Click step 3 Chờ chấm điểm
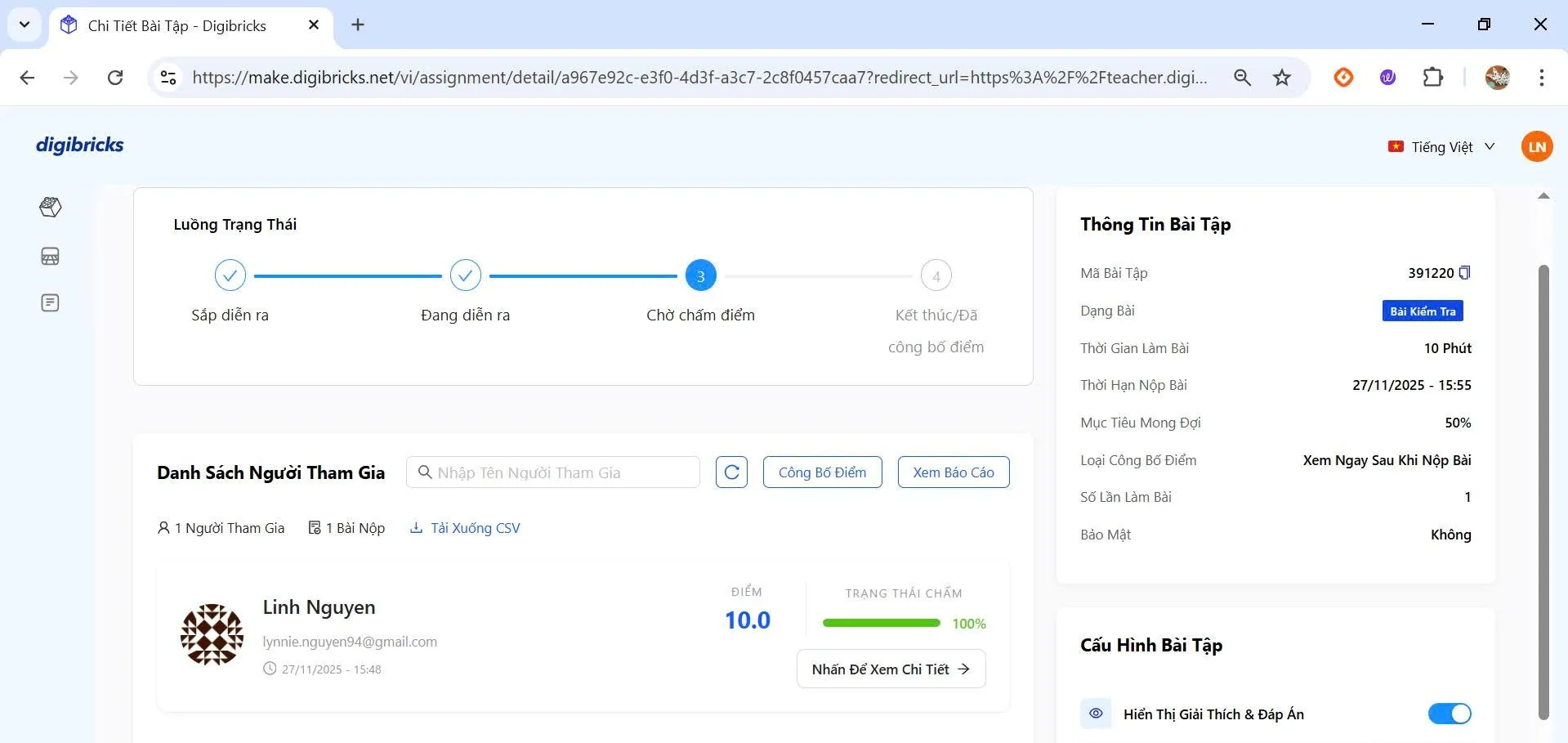 [700, 276]
